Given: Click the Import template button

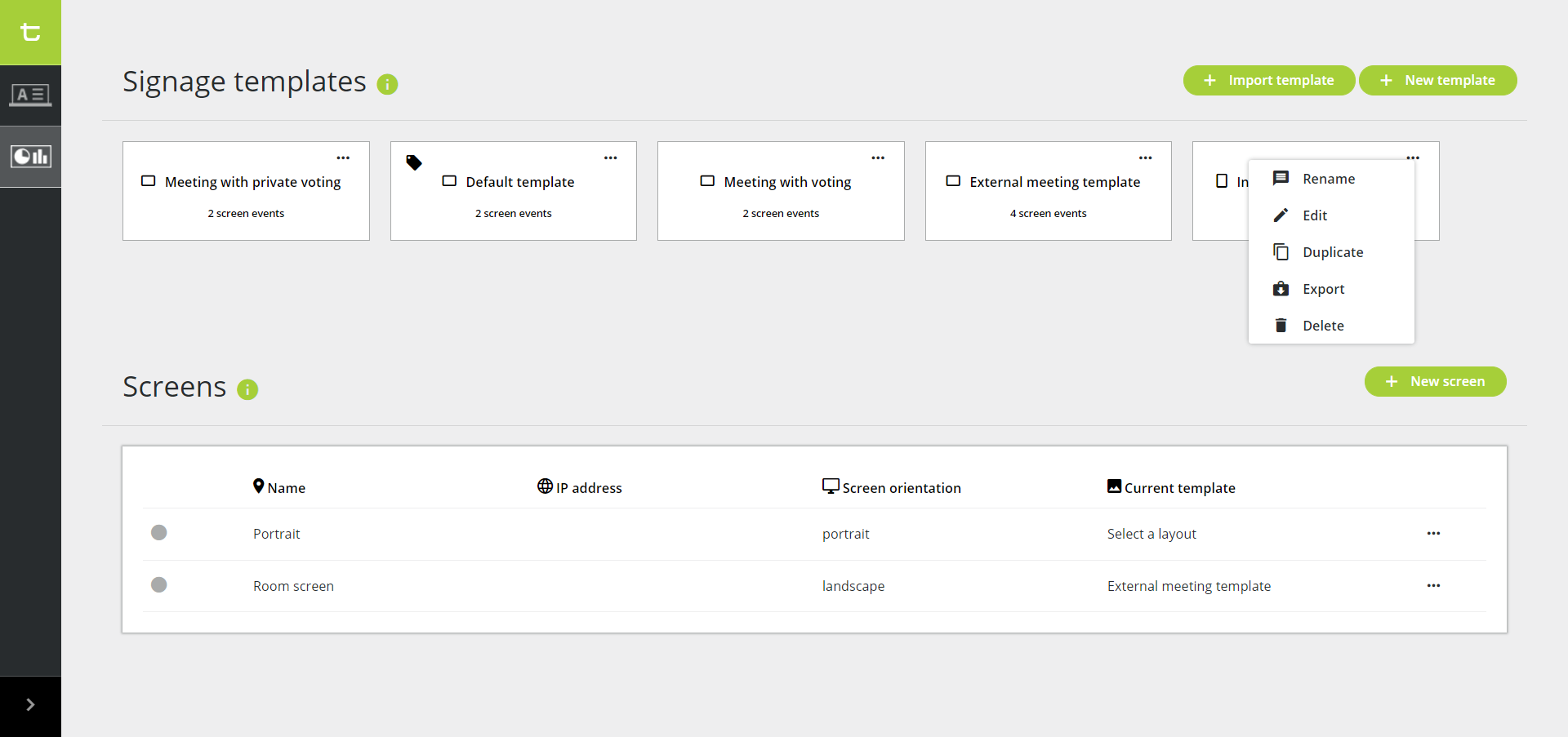Looking at the screenshot, I should [1269, 80].
